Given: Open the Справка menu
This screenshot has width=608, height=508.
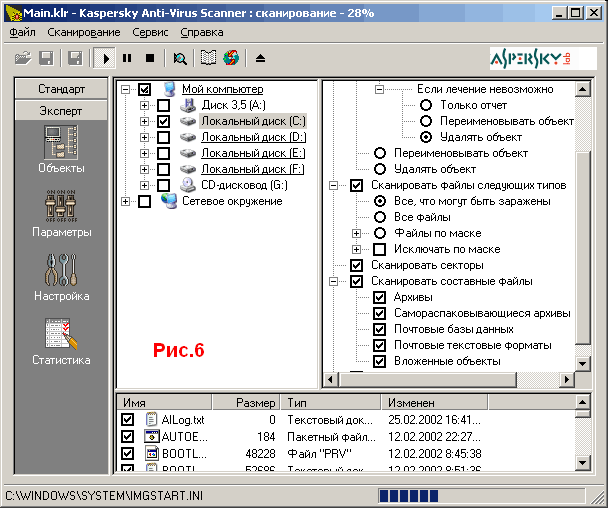Looking at the screenshot, I should [x=202, y=32].
